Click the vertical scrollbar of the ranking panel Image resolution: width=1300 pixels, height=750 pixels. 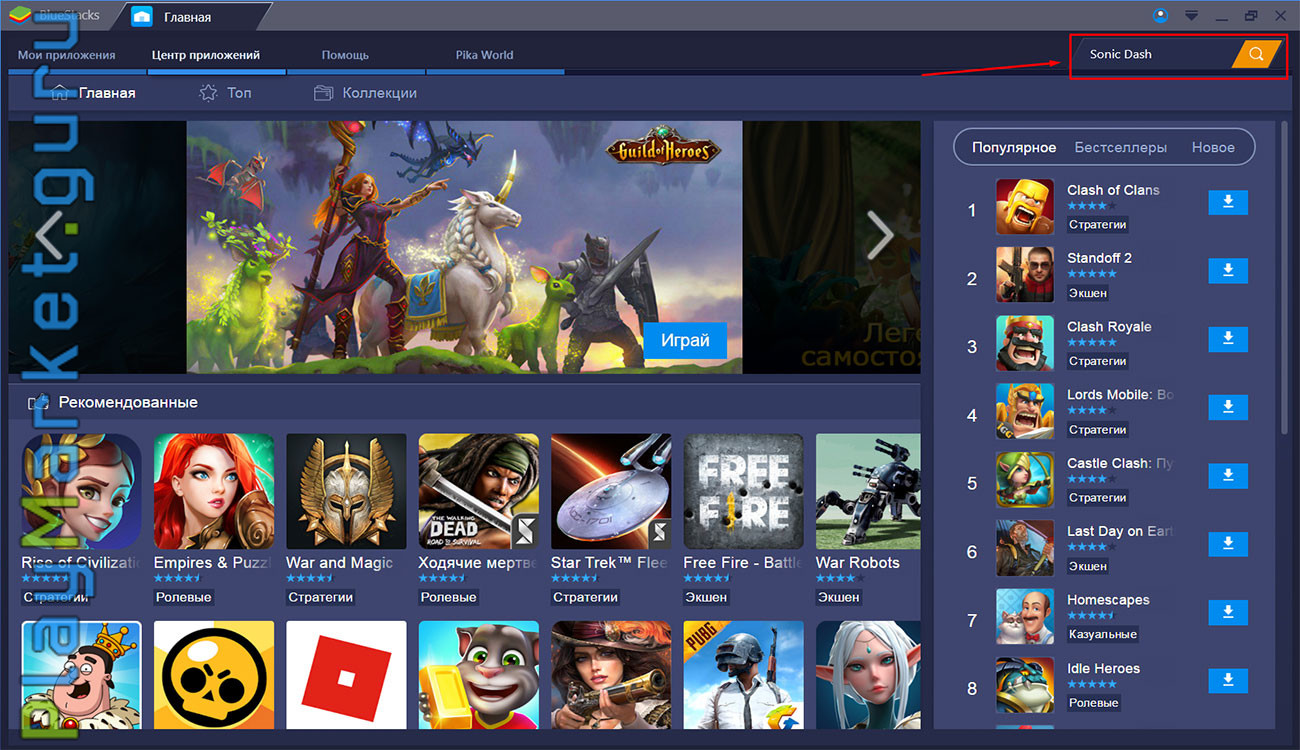[1284, 278]
